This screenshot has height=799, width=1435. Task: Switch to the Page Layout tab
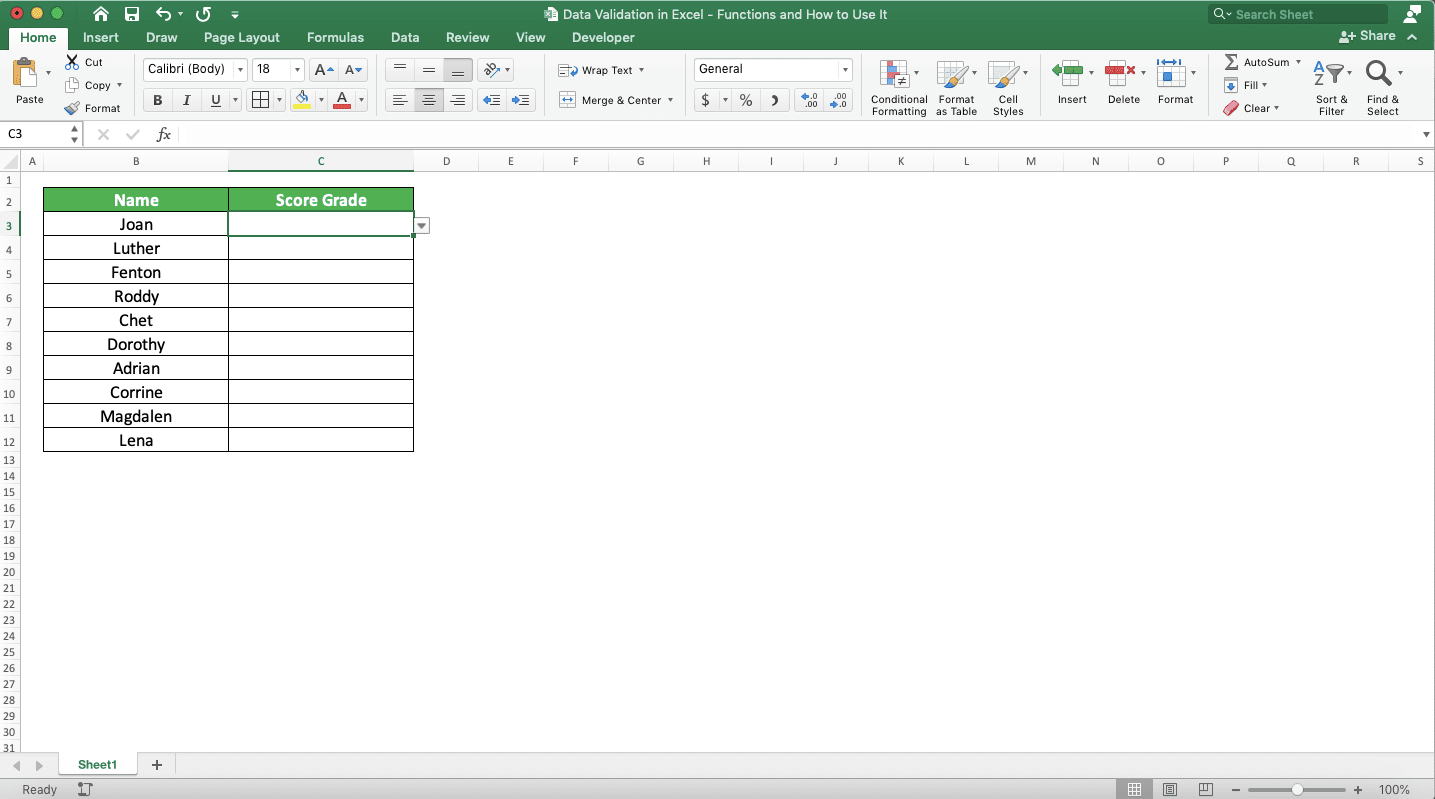point(242,37)
